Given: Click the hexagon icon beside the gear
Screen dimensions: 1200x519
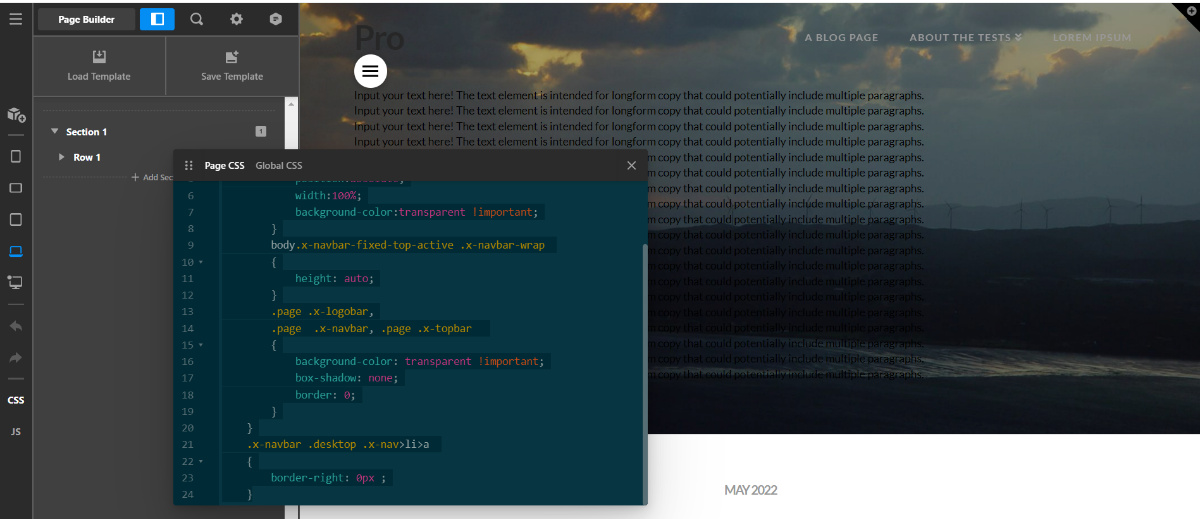Looking at the screenshot, I should click(276, 19).
